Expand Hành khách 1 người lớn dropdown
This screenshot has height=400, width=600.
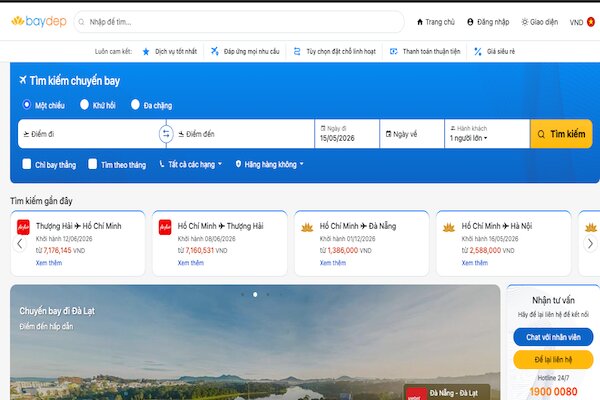(487, 134)
